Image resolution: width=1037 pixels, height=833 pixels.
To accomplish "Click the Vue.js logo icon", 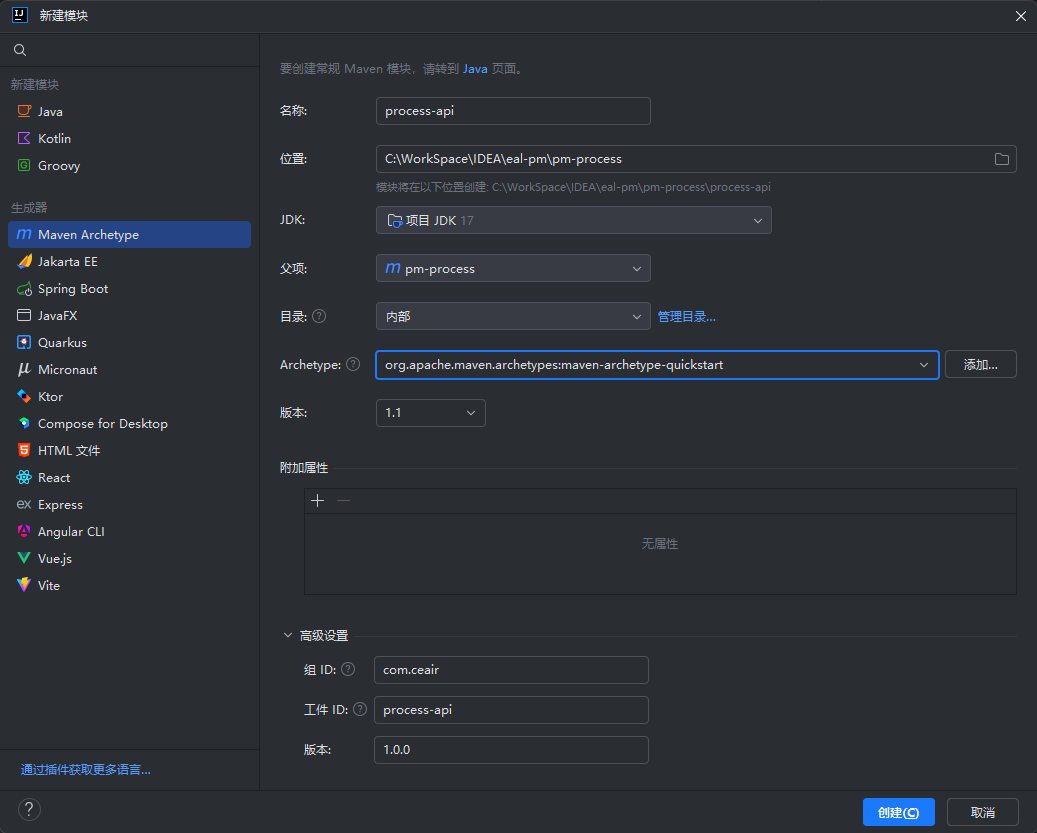I will pyautogui.click(x=24, y=558).
